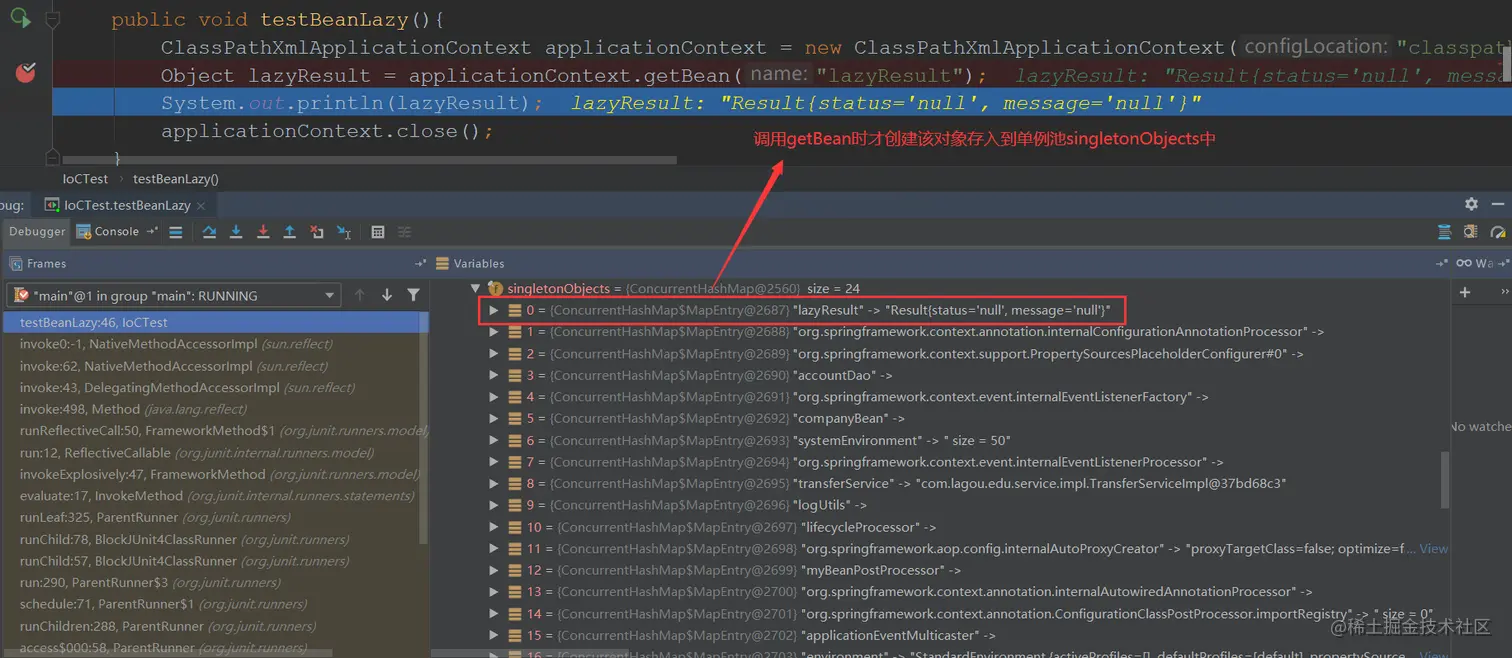Collapse the testBeanLazy method fold marker
This screenshot has width=1512, height=658.
coord(53,19)
